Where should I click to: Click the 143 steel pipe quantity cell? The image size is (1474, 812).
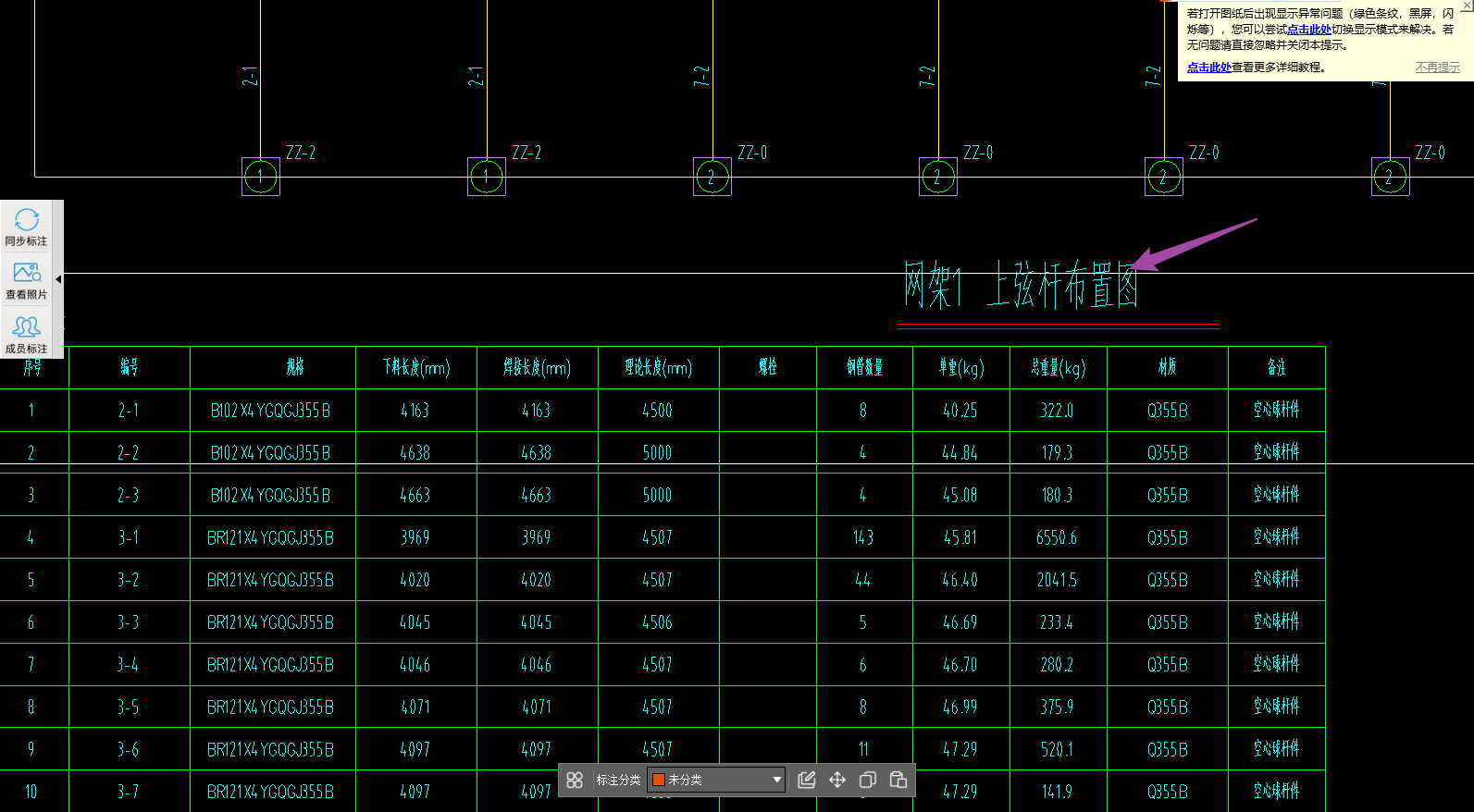pyautogui.click(x=863, y=537)
